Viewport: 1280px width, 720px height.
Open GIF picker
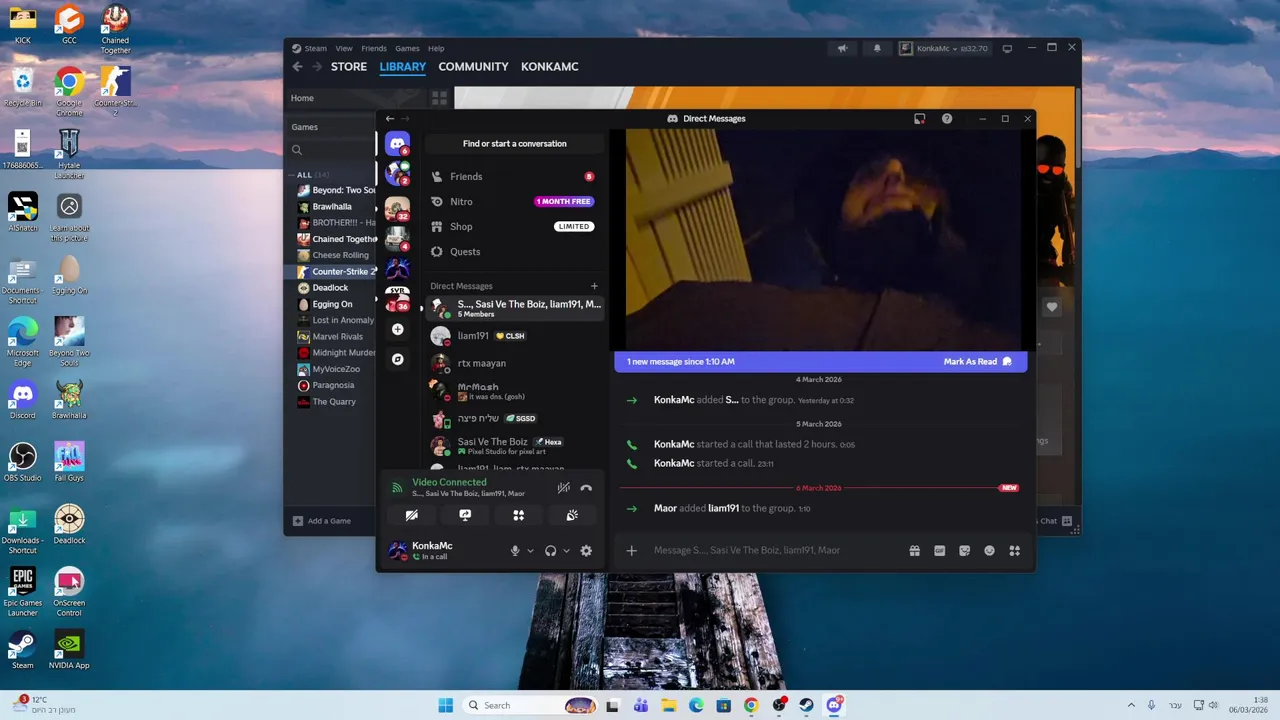click(x=939, y=550)
